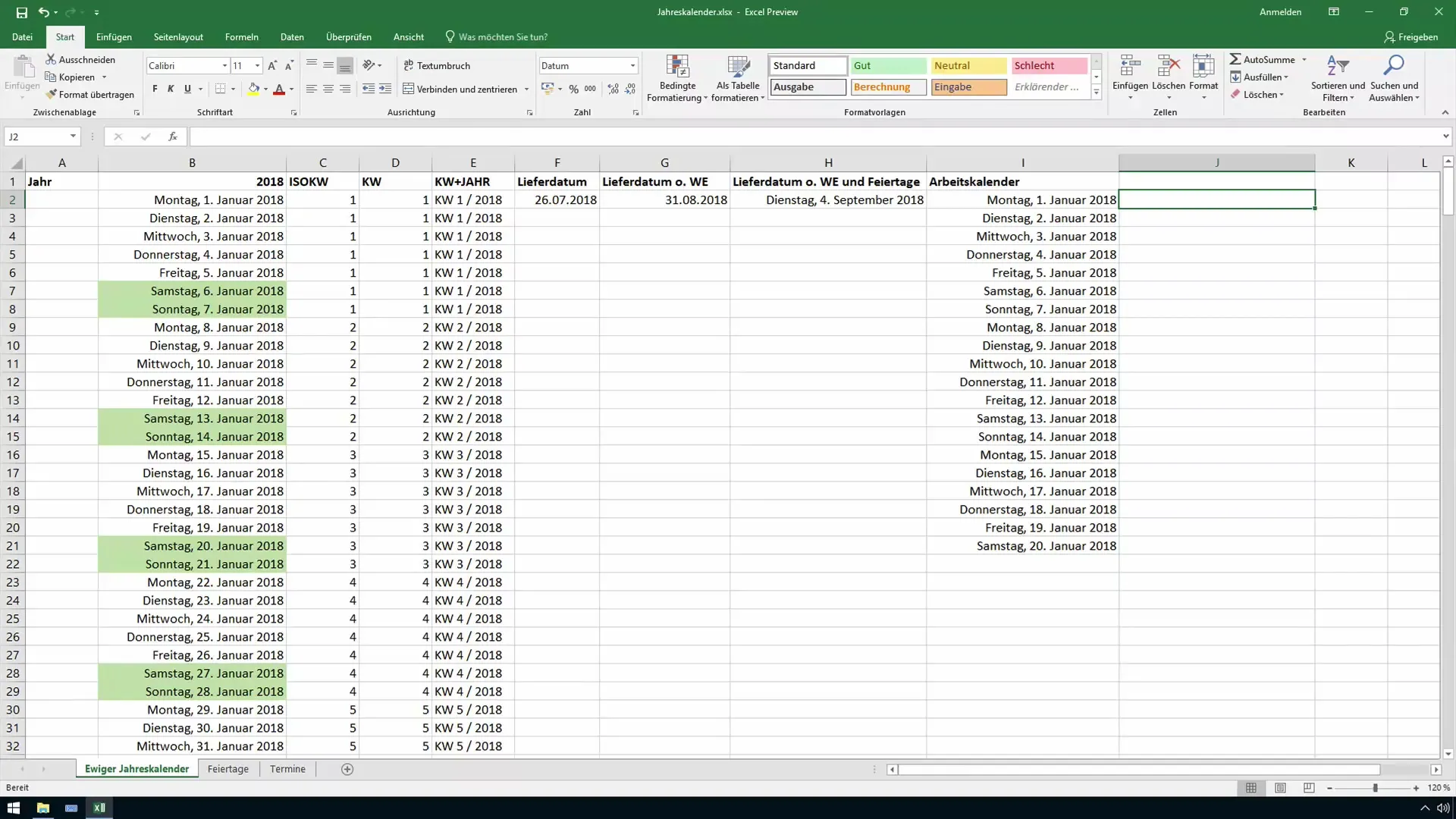This screenshot has width=1456, height=819.
Task: Click the zoom slider handle
Action: tap(1375, 788)
